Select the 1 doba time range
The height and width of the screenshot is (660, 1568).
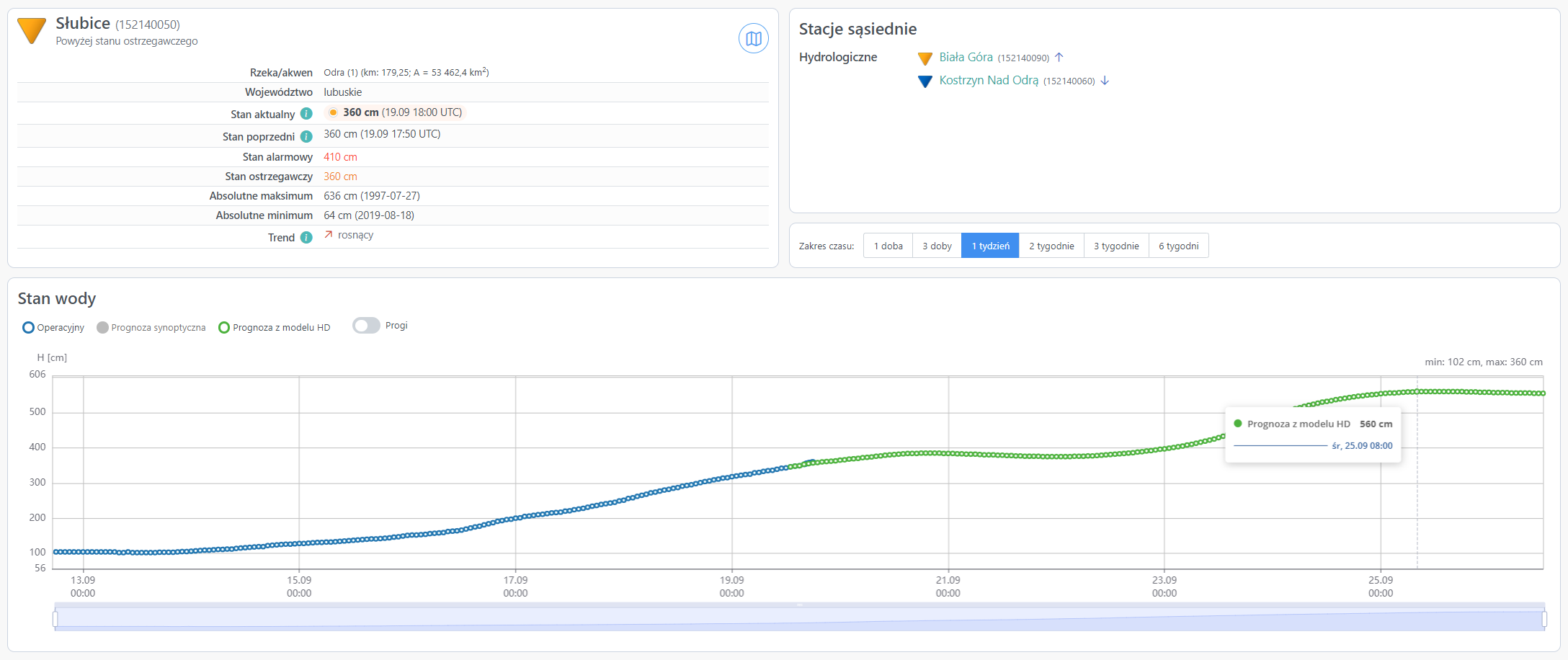(x=888, y=246)
